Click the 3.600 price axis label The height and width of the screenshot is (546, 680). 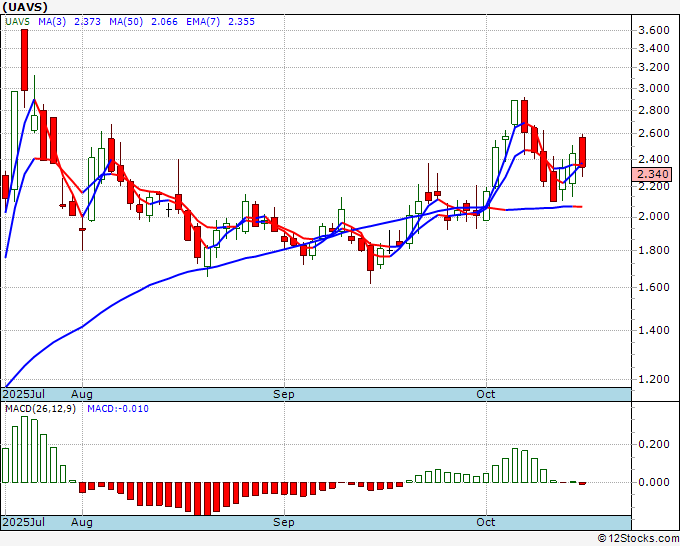(654, 30)
